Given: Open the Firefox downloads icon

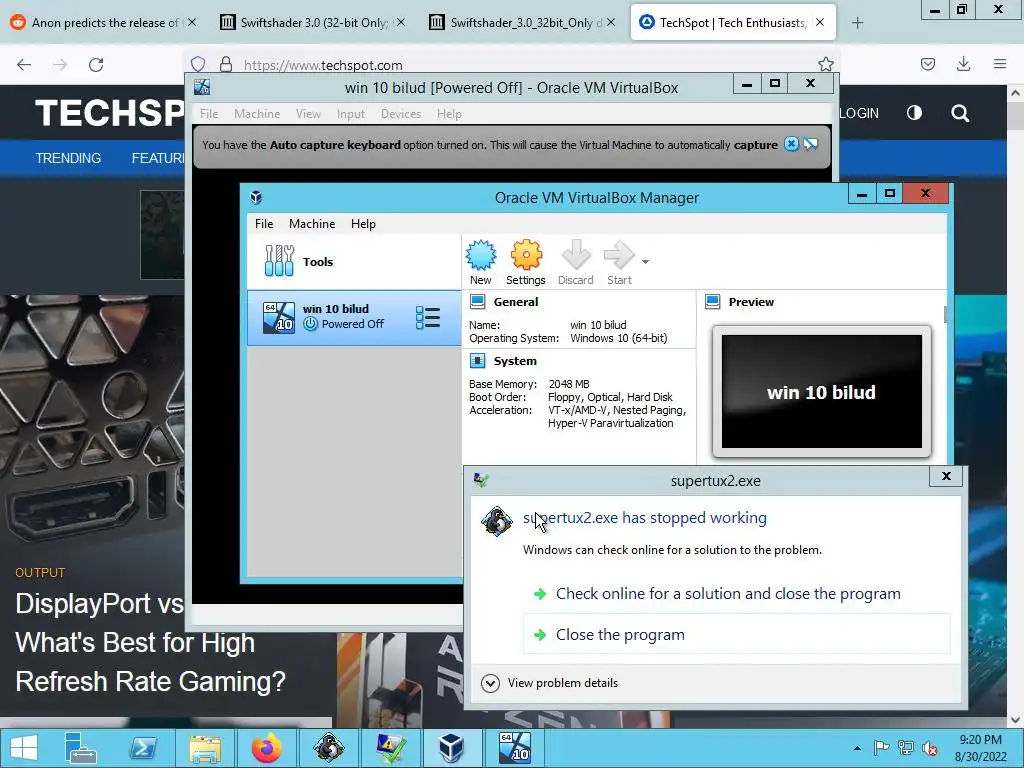Looking at the screenshot, I should pyautogui.click(x=963, y=64).
